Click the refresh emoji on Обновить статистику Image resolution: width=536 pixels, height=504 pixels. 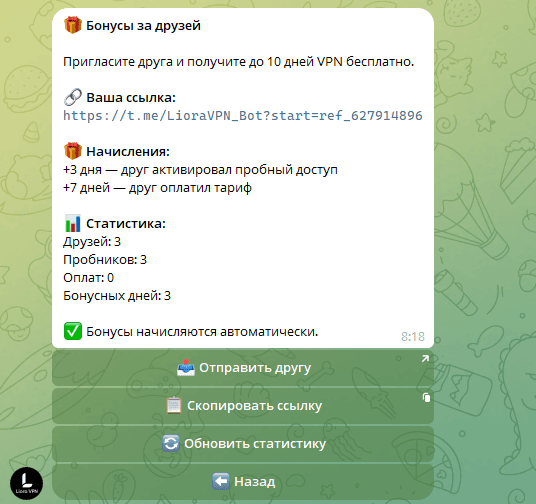[171, 443]
